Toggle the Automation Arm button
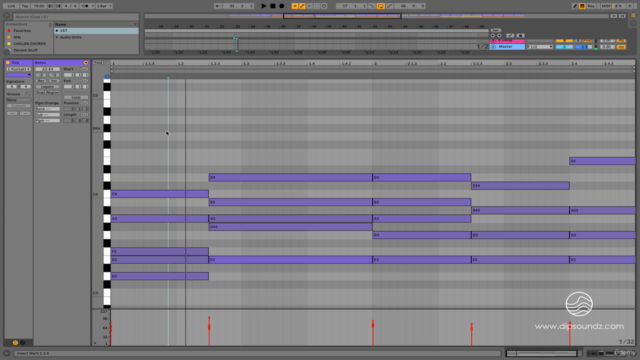Image resolution: width=640 pixels, height=360 pixels. [x=302, y=6]
